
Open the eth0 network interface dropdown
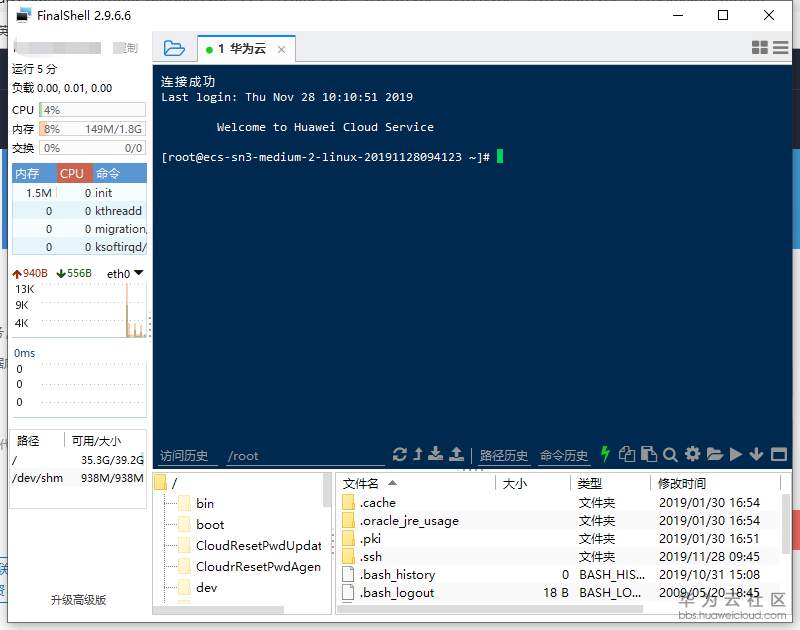pyautogui.click(x=125, y=273)
